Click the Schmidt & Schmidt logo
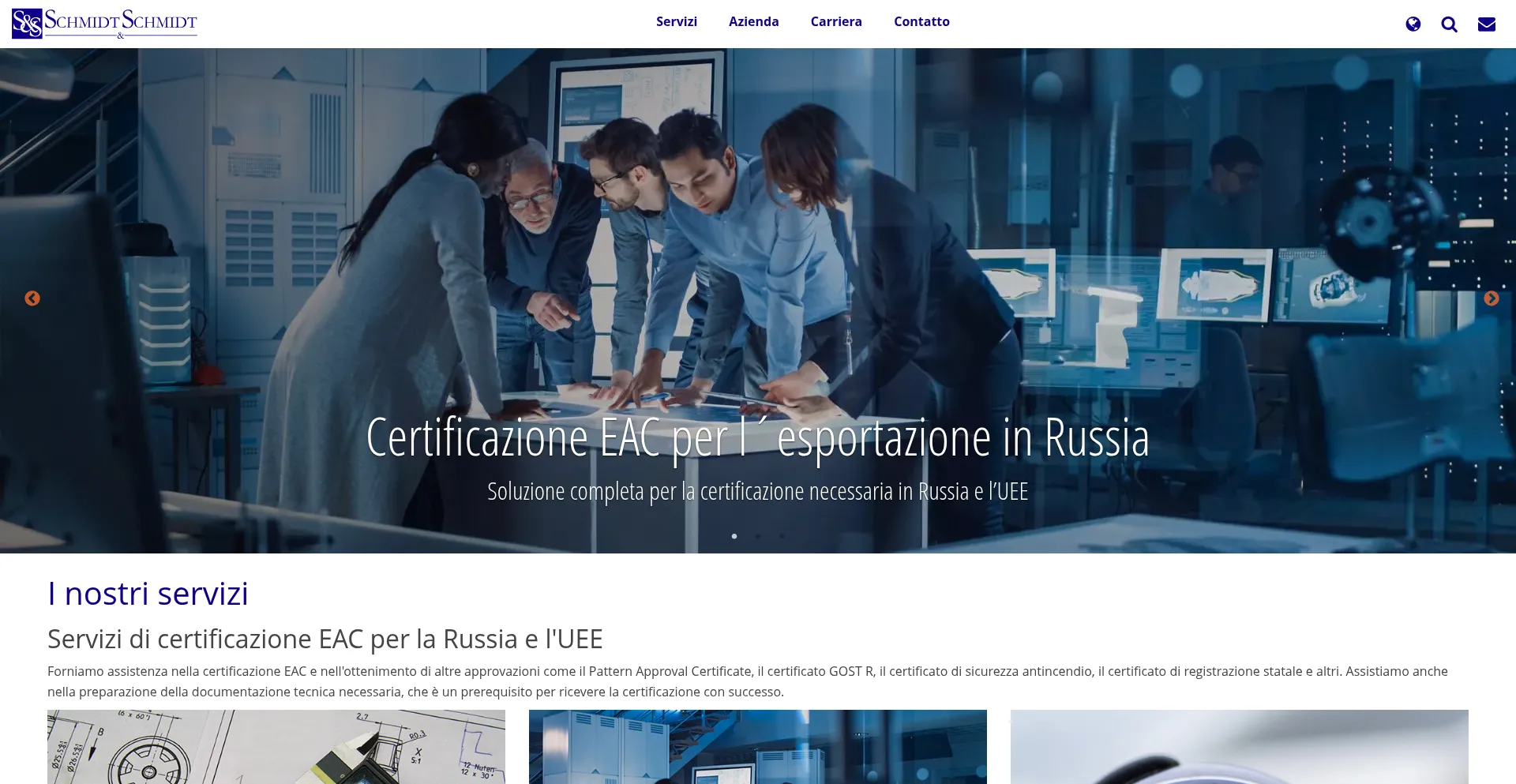 pyautogui.click(x=104, y=24)
